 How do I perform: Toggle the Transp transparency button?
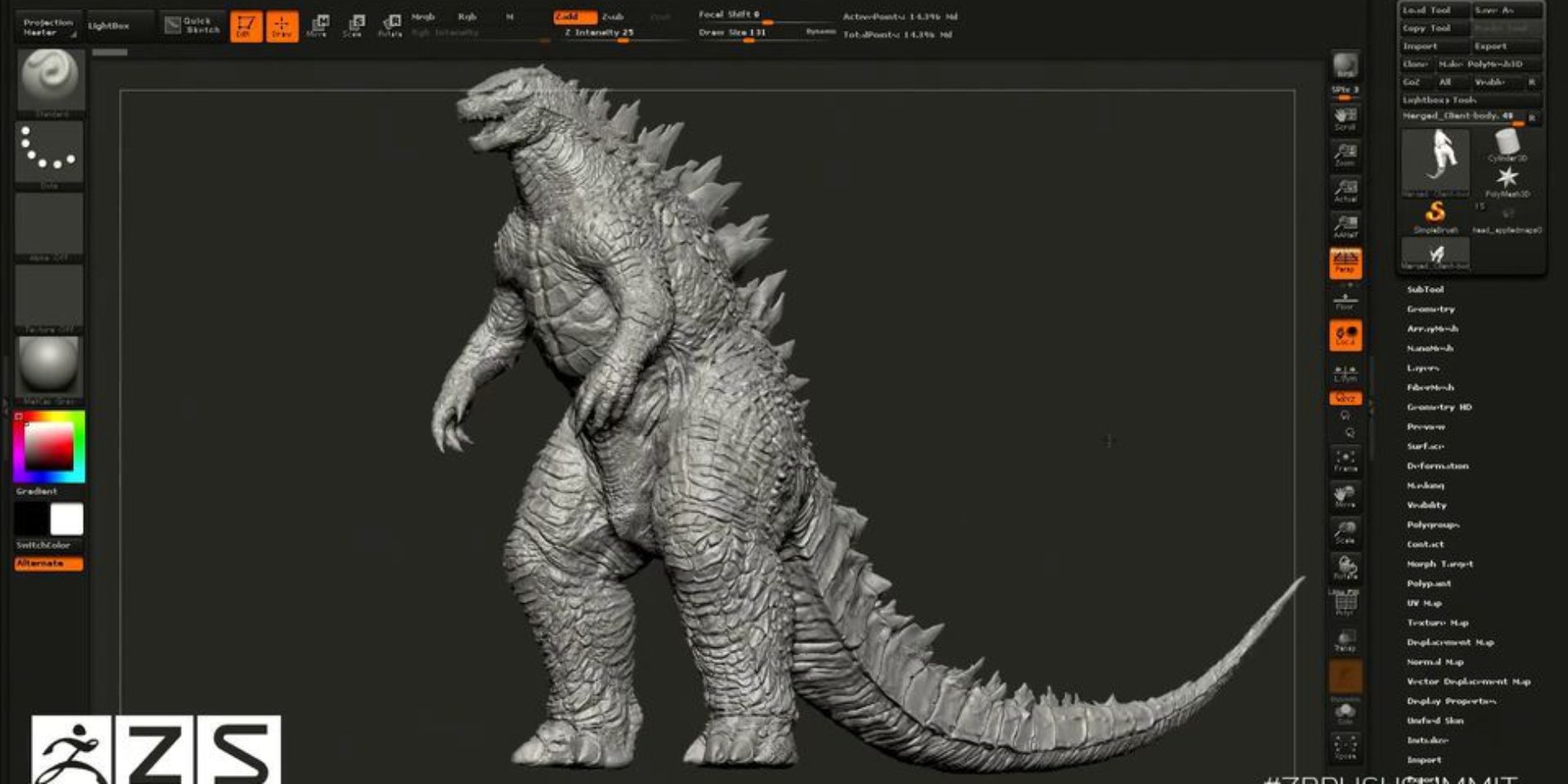(x=1345, y=640)
